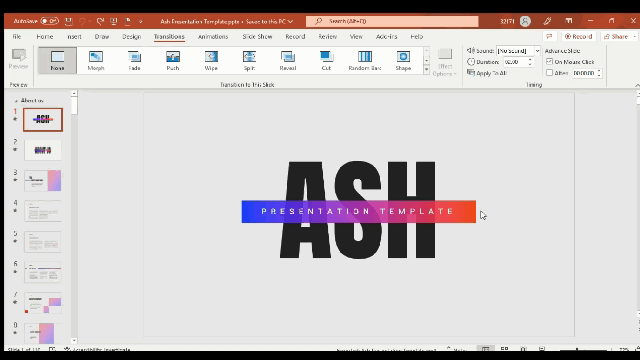Select the None transition
Viewport: 640px width, 360px height.
point(57,60)
